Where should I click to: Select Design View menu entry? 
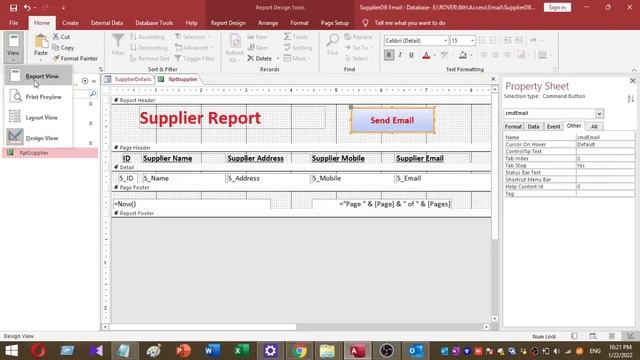click(38, 138)
